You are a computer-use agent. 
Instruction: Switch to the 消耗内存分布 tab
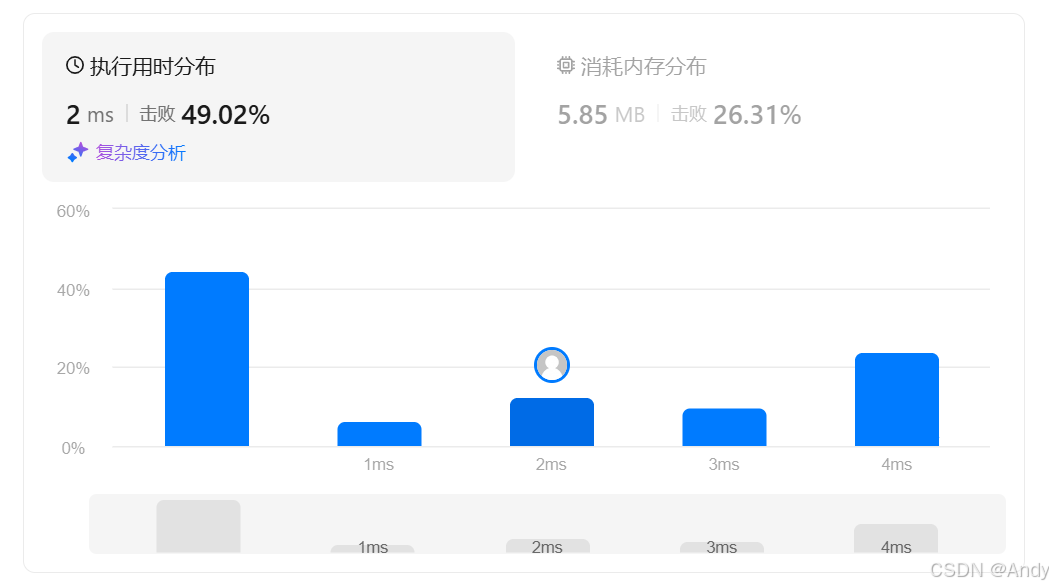642,67
